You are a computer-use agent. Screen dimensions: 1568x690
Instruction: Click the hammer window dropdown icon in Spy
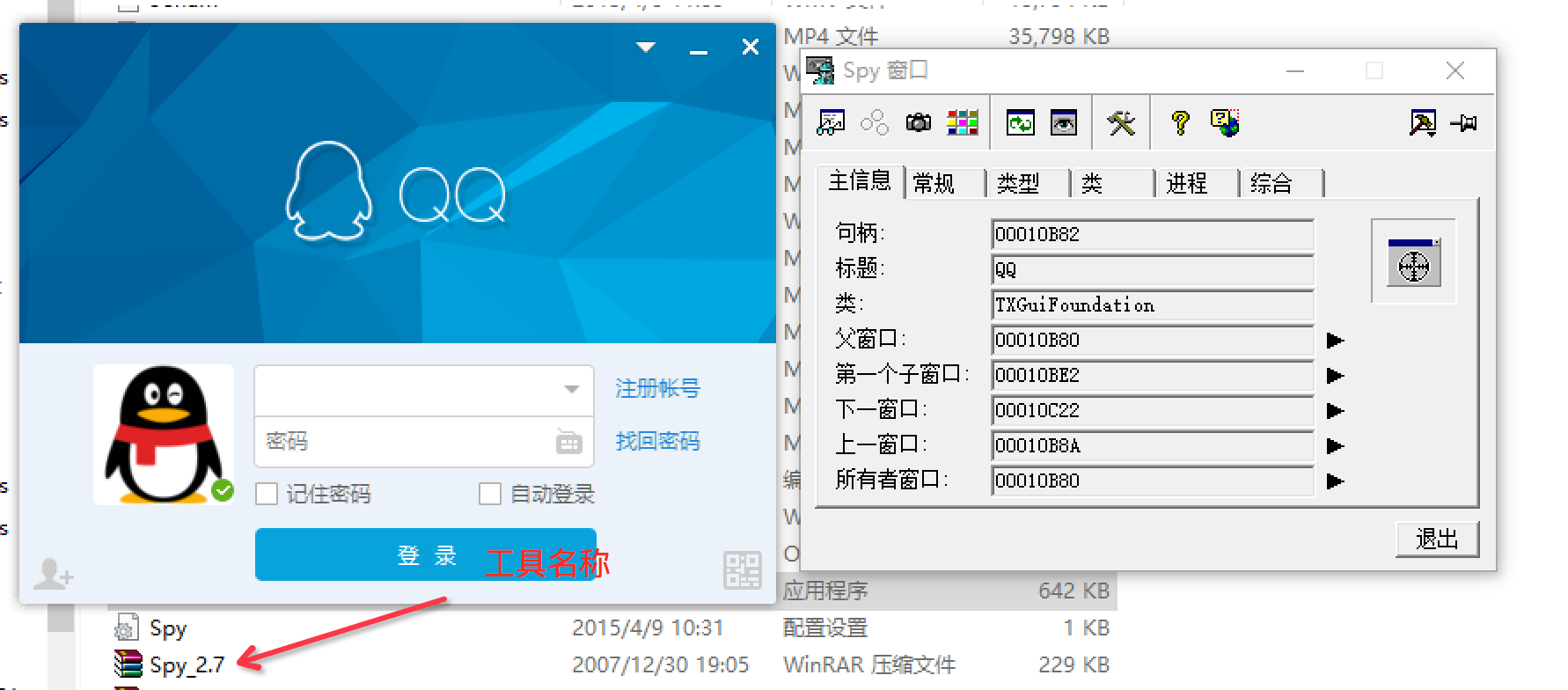1423,122
